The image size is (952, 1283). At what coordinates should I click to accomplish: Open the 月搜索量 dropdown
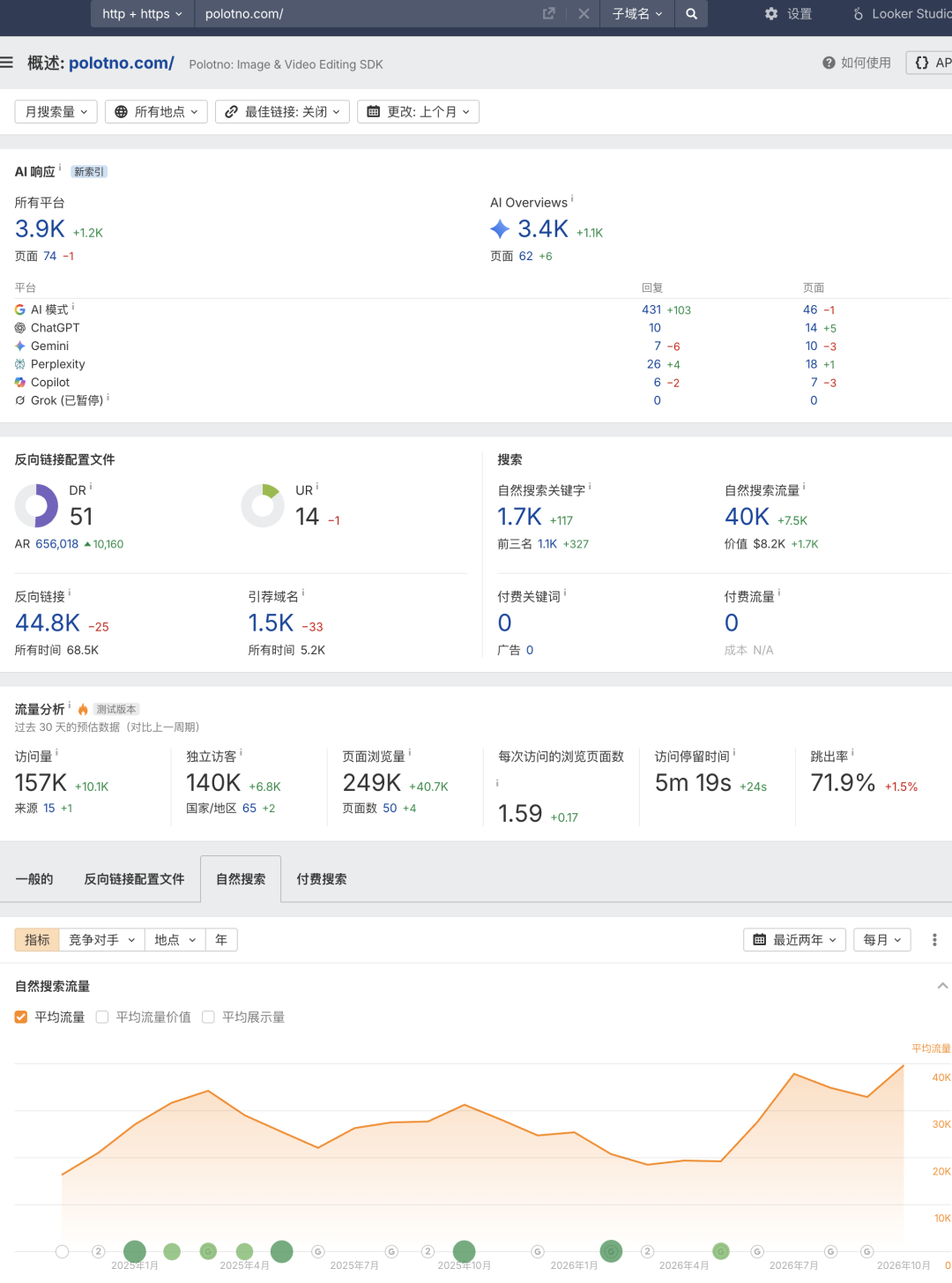click(56, 112)
